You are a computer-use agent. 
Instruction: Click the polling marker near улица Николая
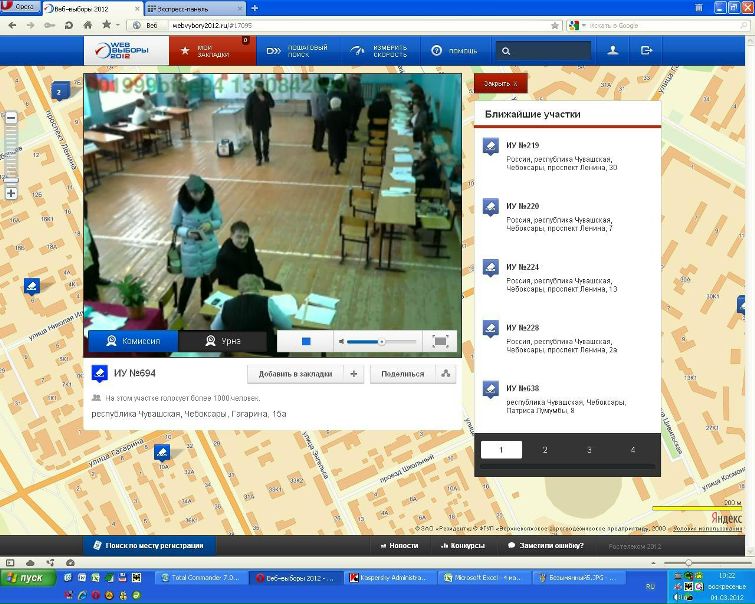[32, 287]
